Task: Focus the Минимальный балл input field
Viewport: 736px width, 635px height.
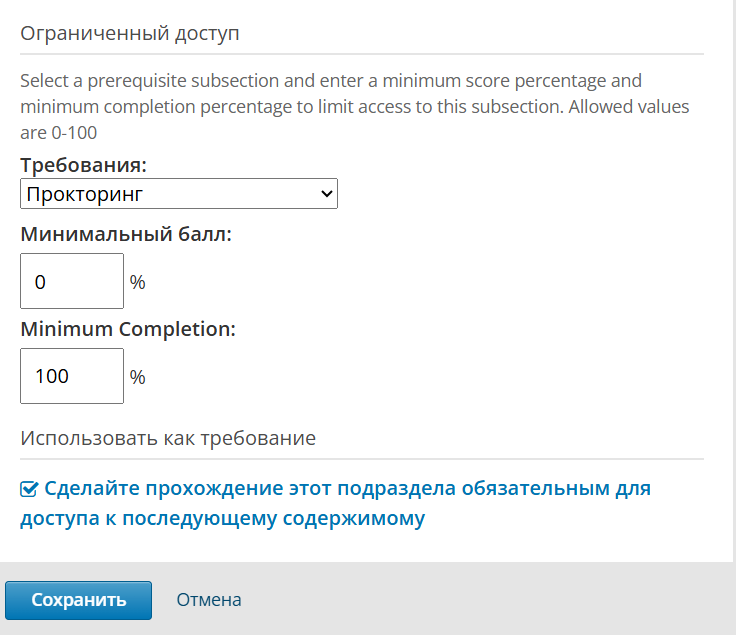Action: [x=72, y=282]
